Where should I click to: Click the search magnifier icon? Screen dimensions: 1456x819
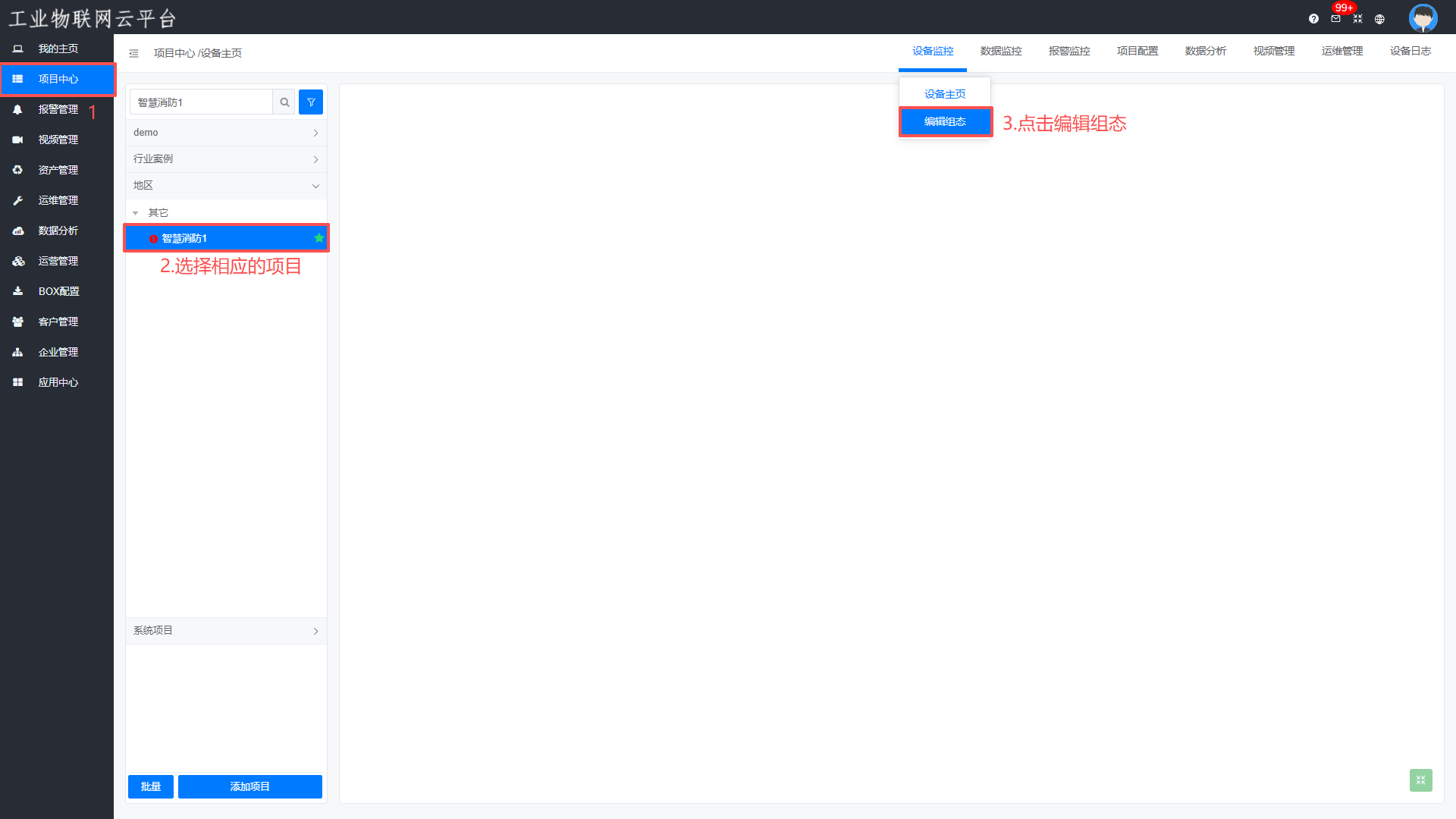(284, 102)
